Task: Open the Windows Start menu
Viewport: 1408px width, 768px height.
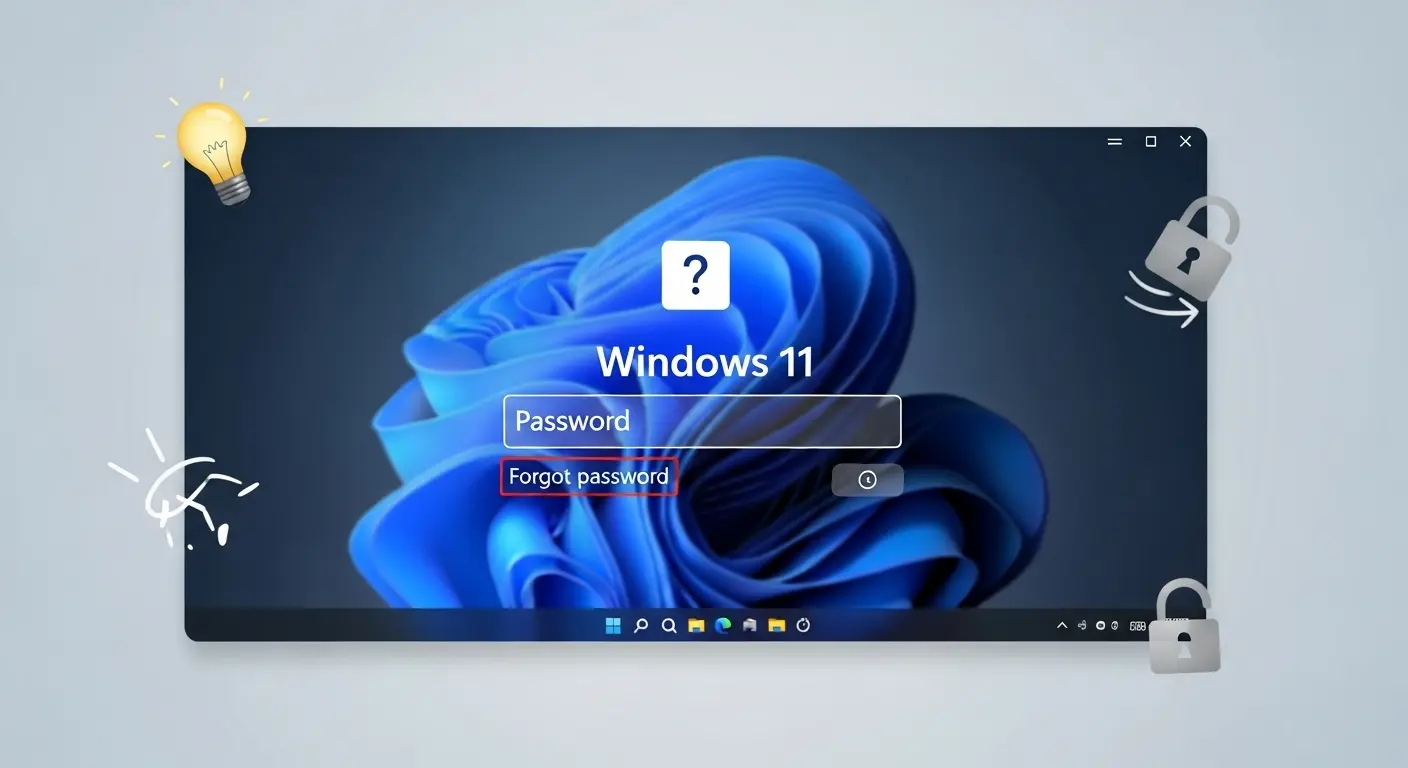Action: click(613, 626)
